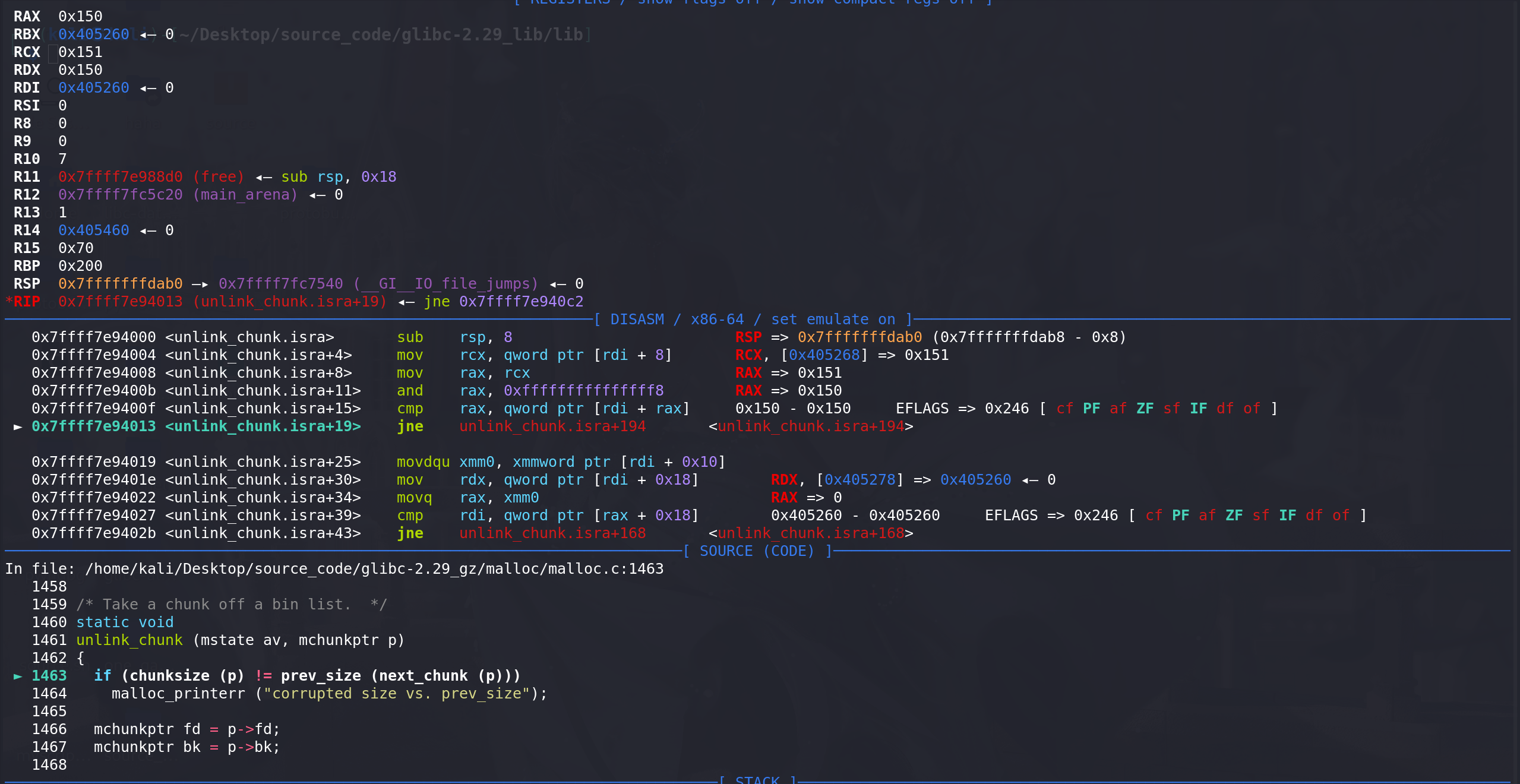This screenshot has height=784, width=1520.
Task: Select the R14 value 0x405460
Action: pos(94,230)
